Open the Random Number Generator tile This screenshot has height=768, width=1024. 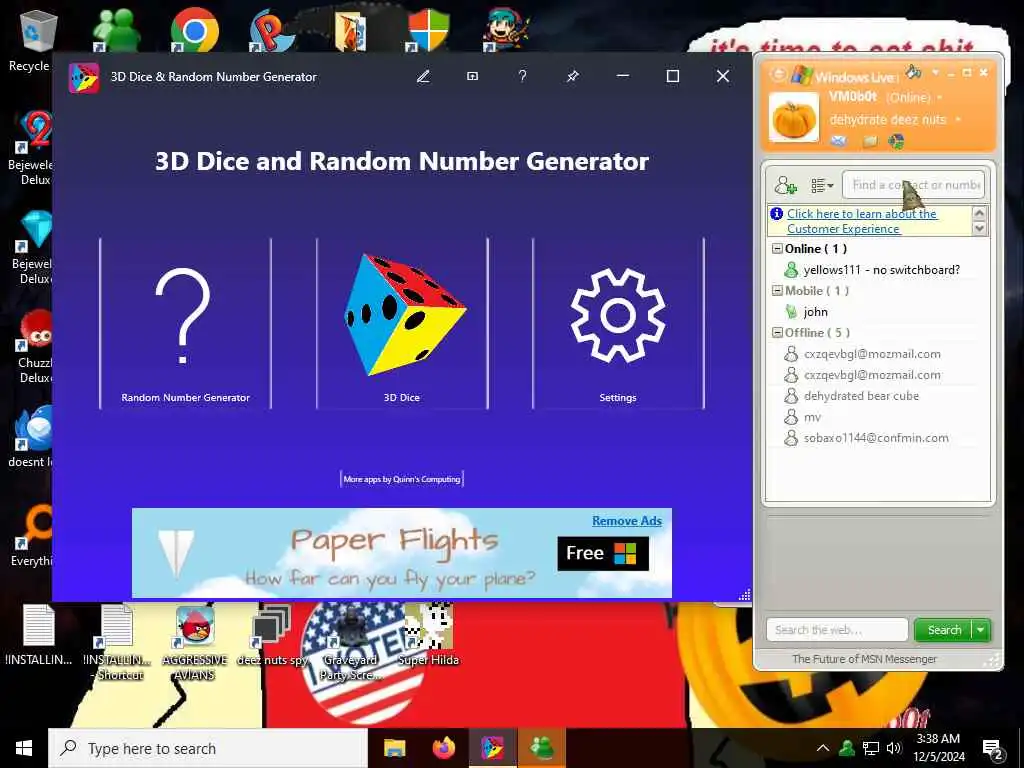[185, 324]
